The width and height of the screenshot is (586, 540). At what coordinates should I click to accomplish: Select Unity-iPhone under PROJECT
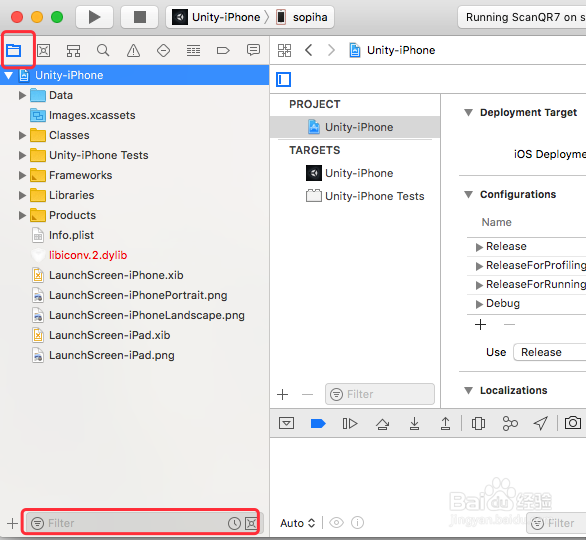pyautogui.click(x=355, y=127)
